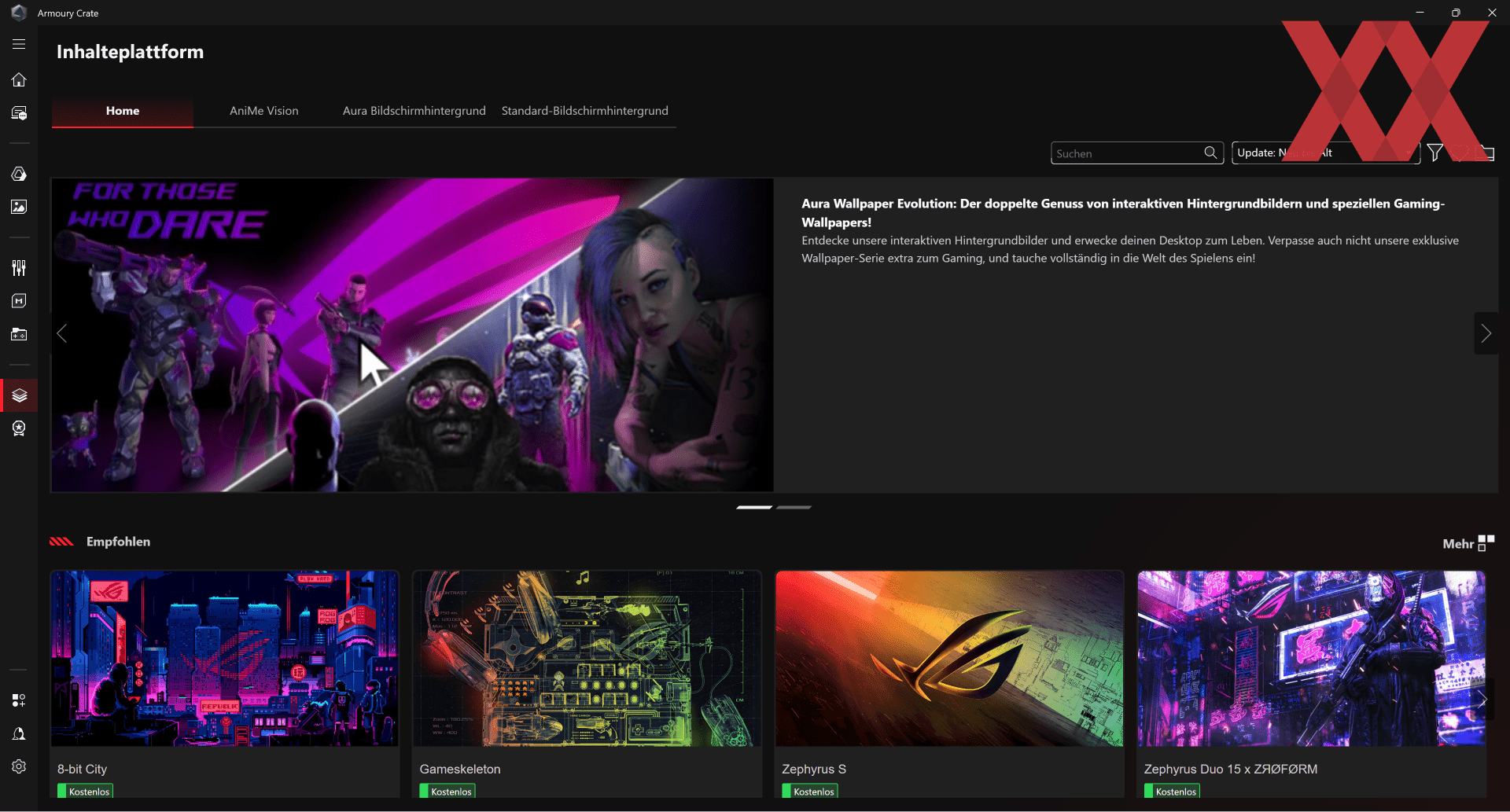Click the Mehr link for recommended items

click(1458, 544)
